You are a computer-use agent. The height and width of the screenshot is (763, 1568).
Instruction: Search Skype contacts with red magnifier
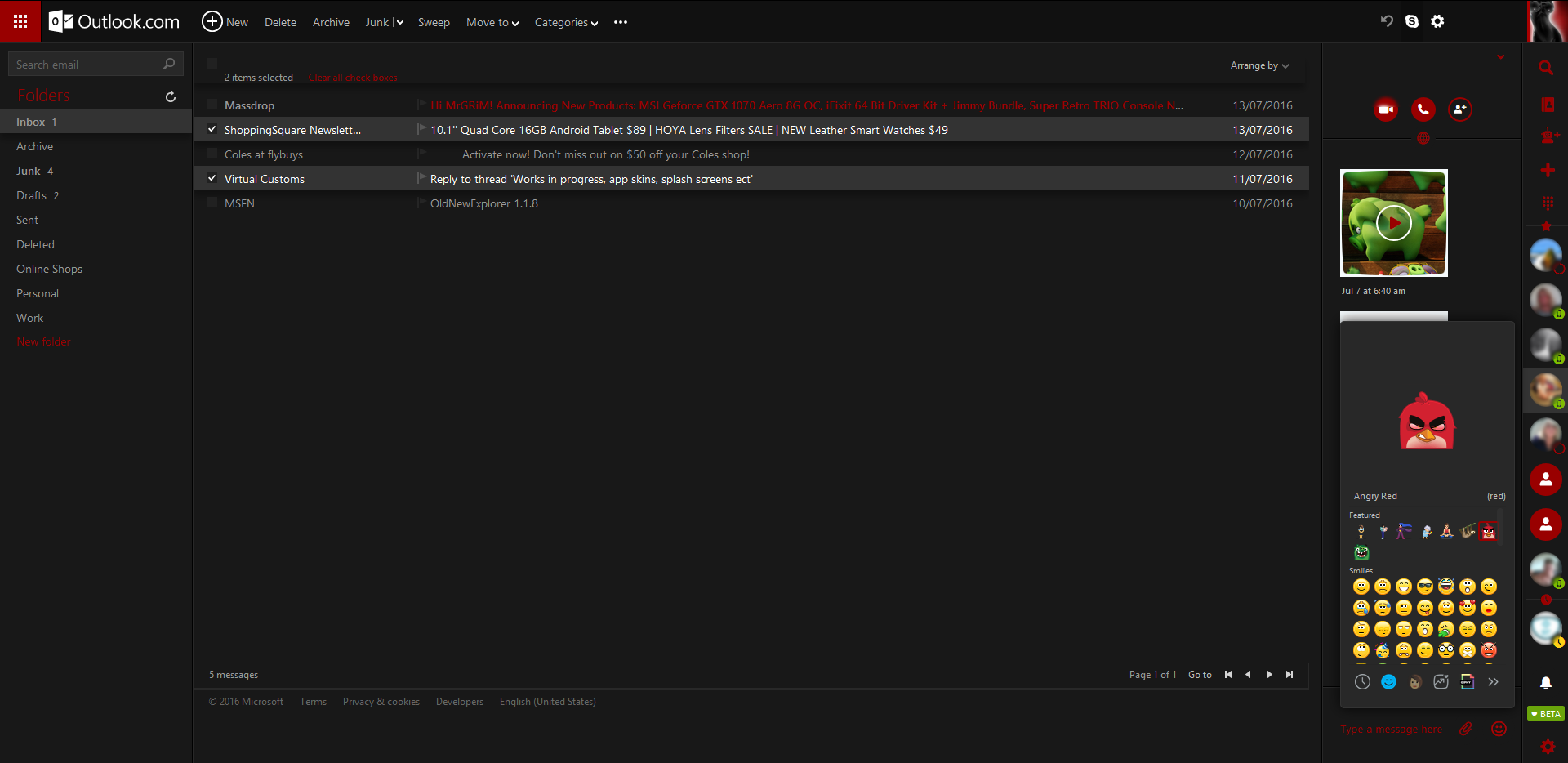[1546, 68]
